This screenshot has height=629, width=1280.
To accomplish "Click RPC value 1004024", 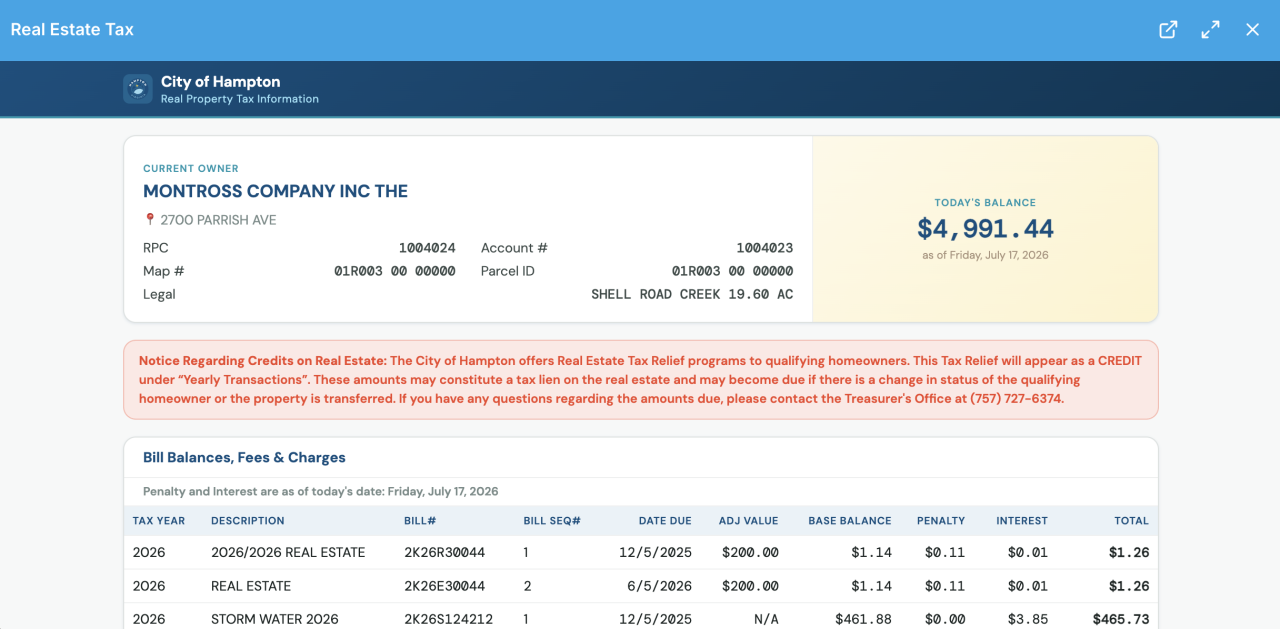I will (x=427, y=248).
